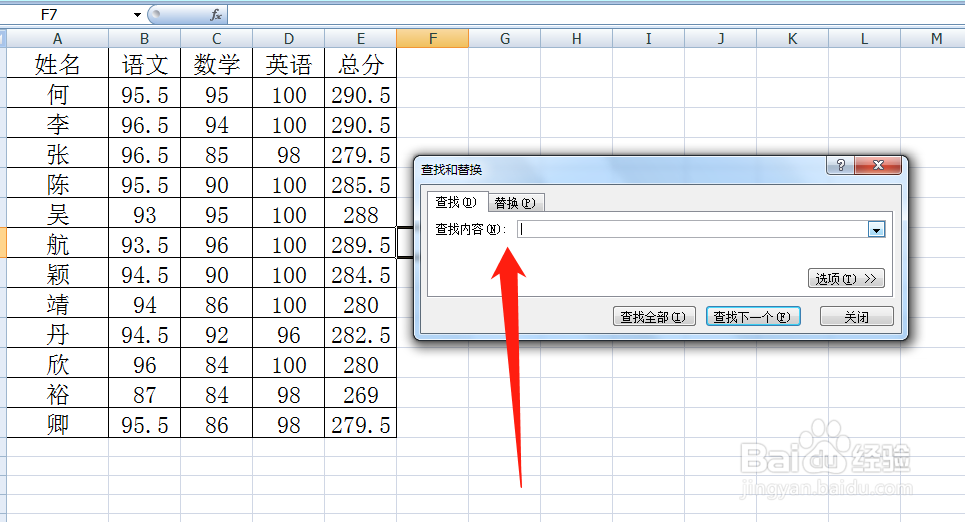Image resolution: width=965 pixels, height=522 pixels.
Task: Click total score cell 282.5
Action: (361, 333)
